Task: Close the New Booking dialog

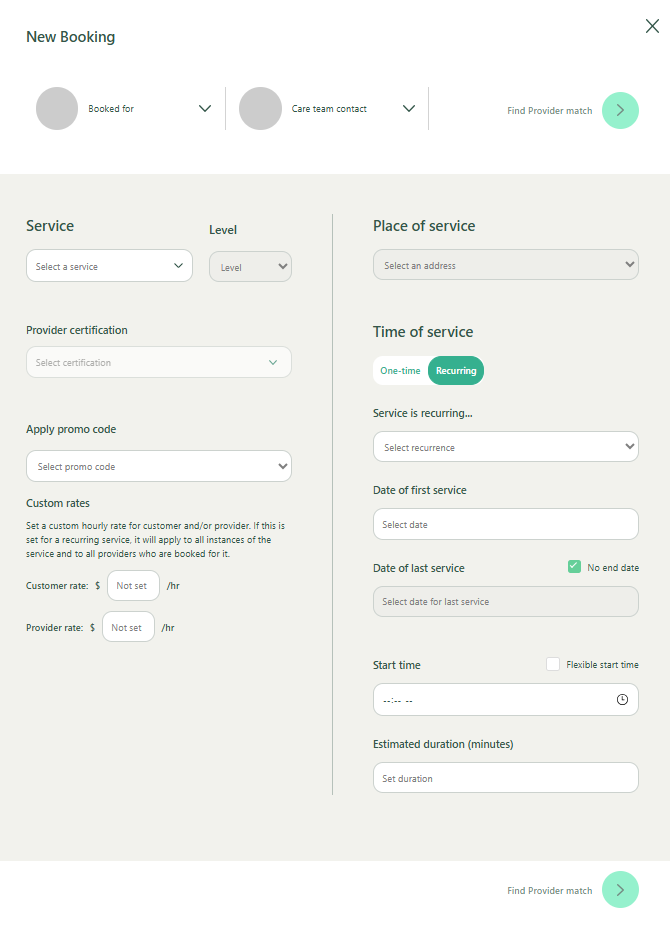Action: coord(652,27)
